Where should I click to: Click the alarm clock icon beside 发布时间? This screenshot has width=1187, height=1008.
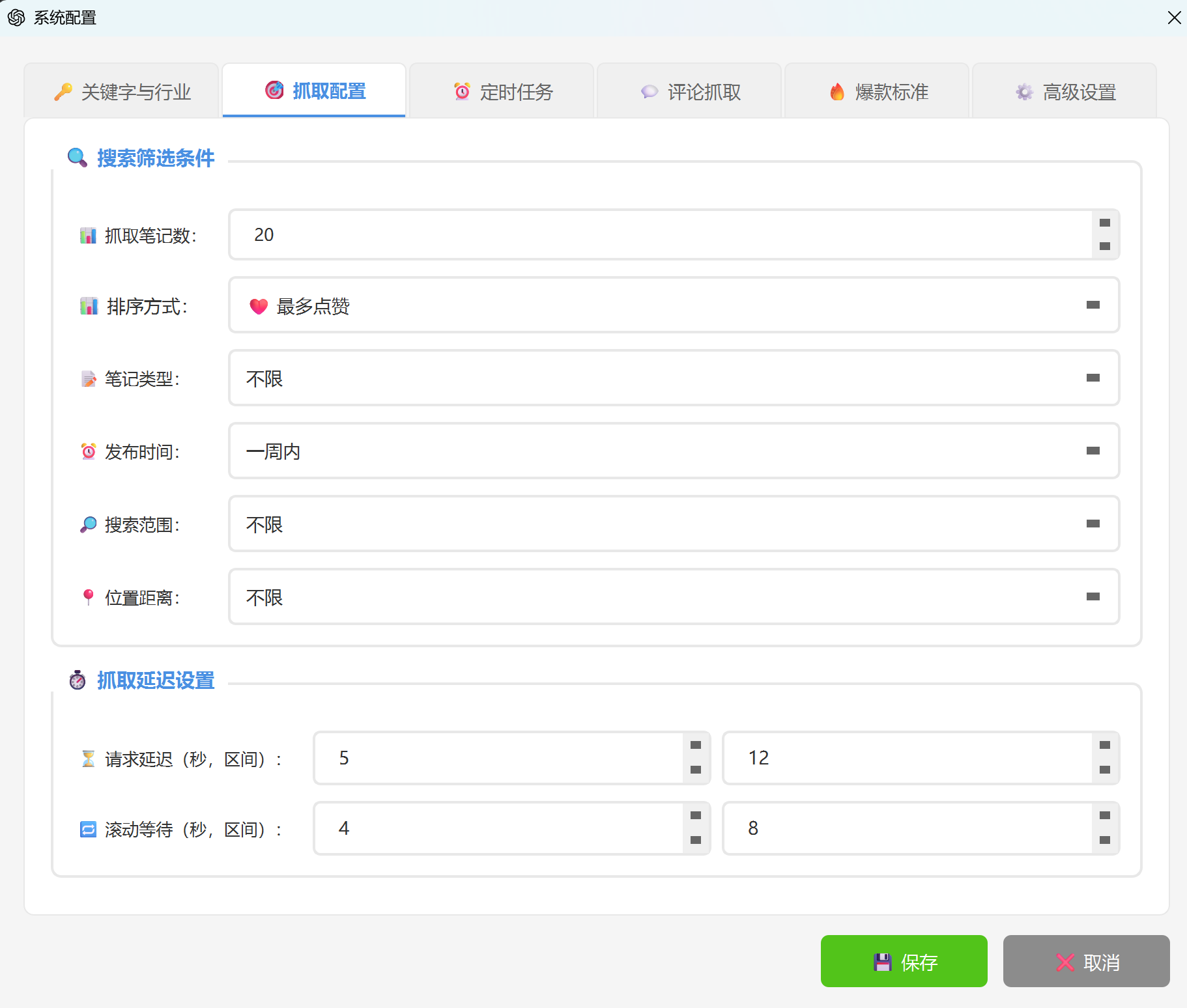(87, 451)
